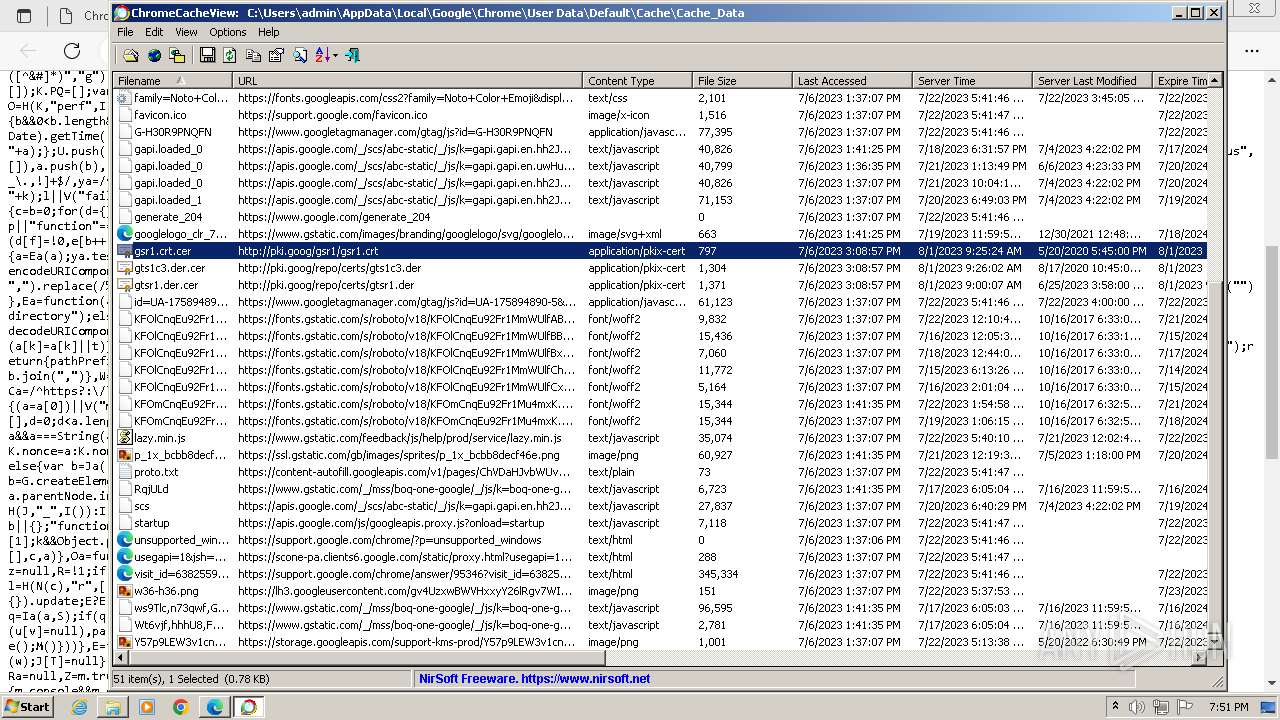
Task: Click file icon of gsr1.crt.cer row
Action: point(124,251)
